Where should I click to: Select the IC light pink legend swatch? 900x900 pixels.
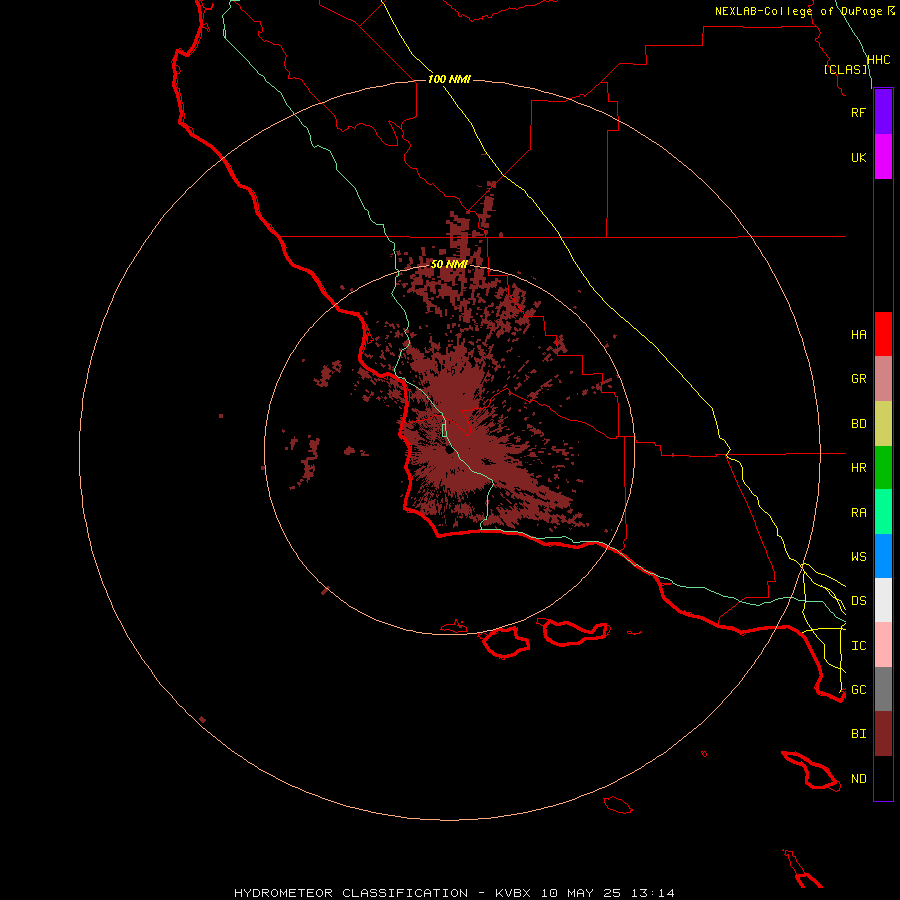pos(883,645)
